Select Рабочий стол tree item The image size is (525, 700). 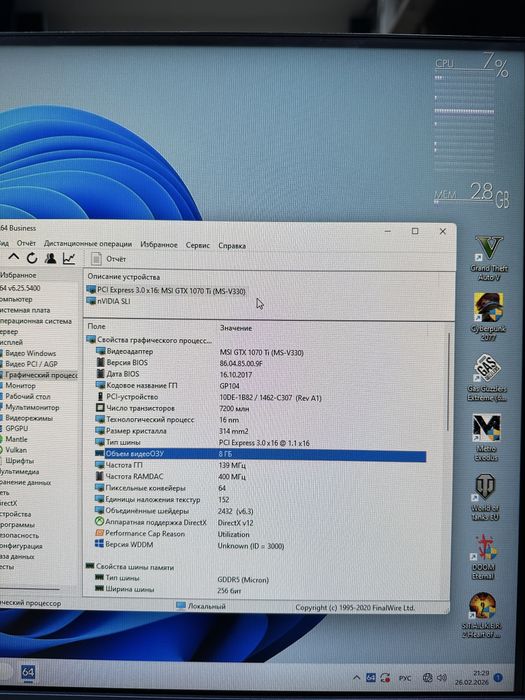(25, 396)
